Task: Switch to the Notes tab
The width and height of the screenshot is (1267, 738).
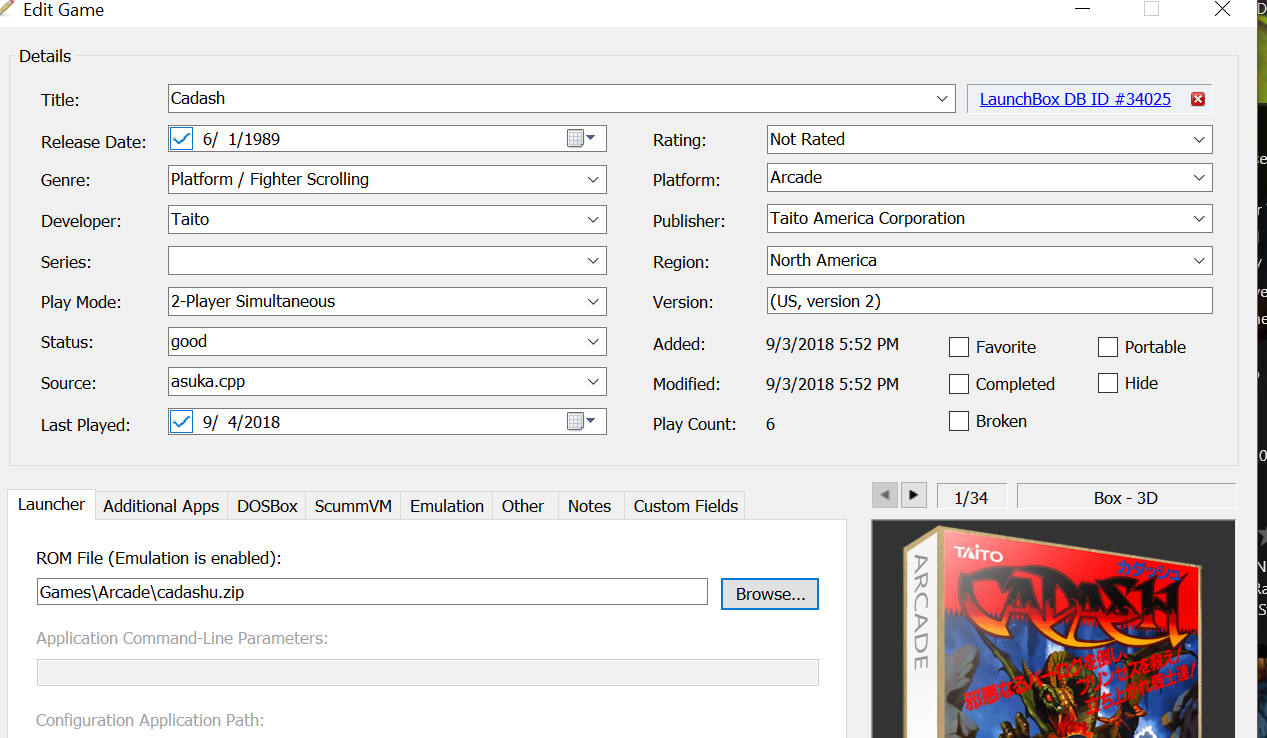Action: pos(589,506)
